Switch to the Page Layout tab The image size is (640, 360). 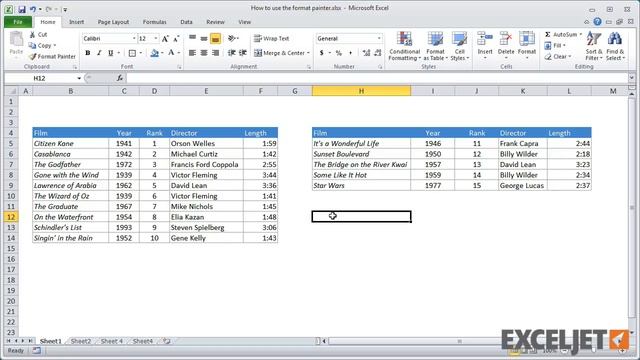[x=113, y=22]
